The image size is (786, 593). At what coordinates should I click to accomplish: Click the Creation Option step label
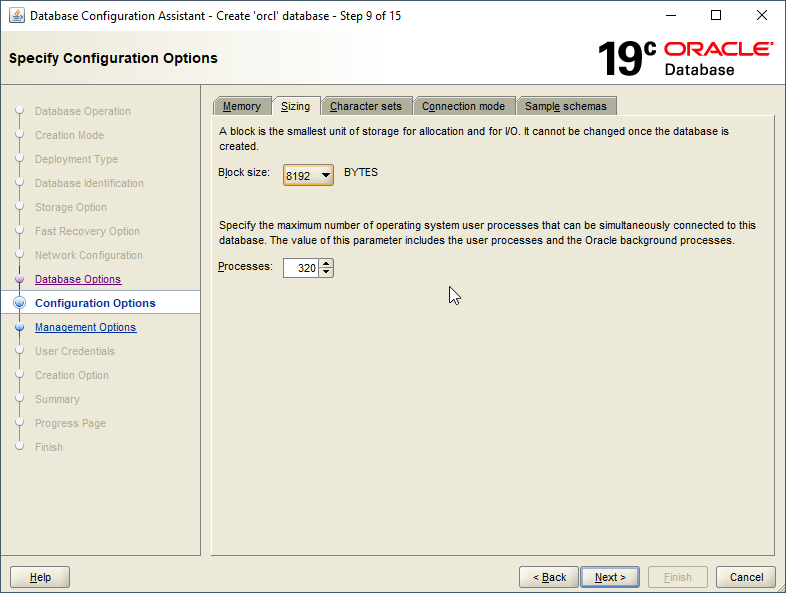[x=72, y=375]
